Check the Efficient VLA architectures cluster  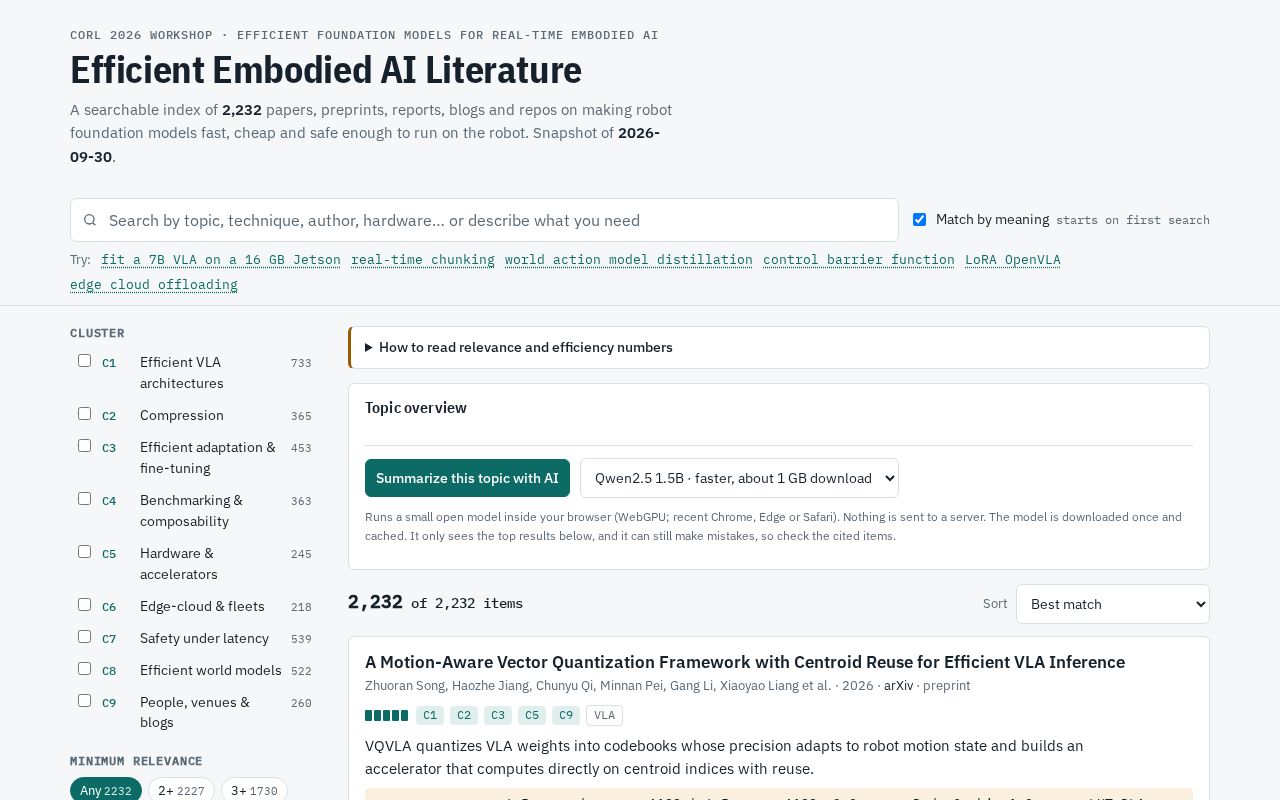pos(85,361)
